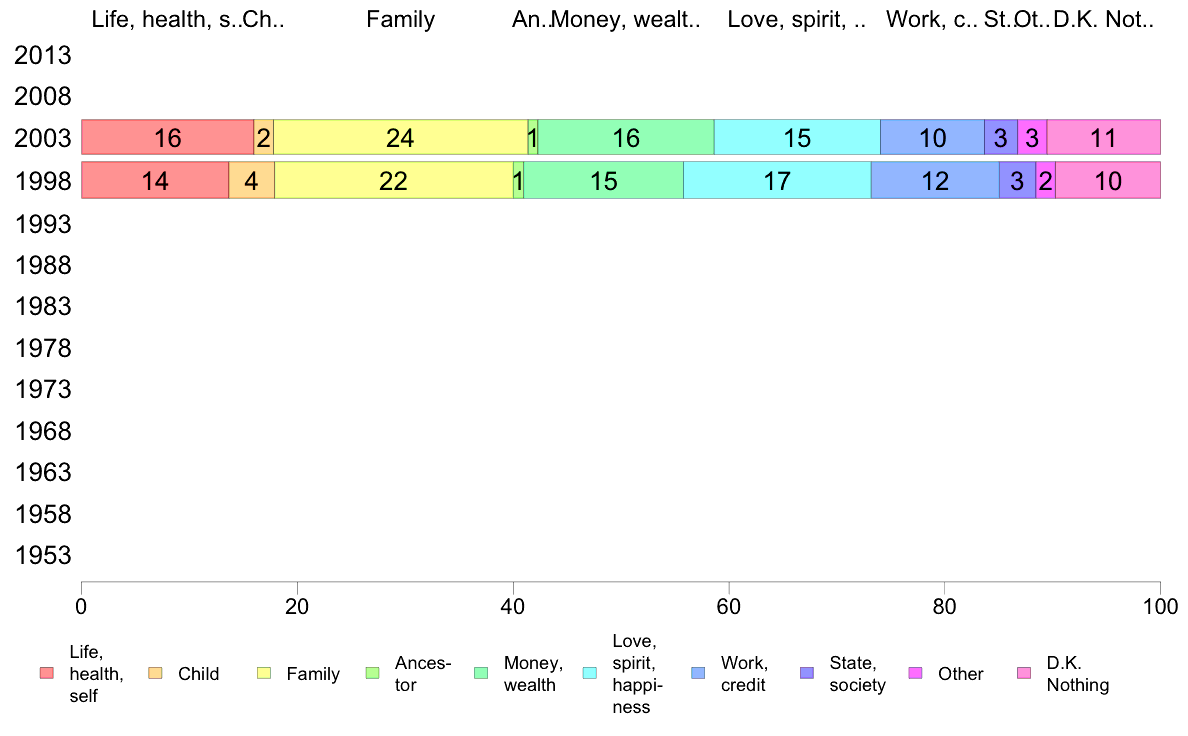
Task: Click the 1998 Child segment showing 4
Action: coord(252,180)
